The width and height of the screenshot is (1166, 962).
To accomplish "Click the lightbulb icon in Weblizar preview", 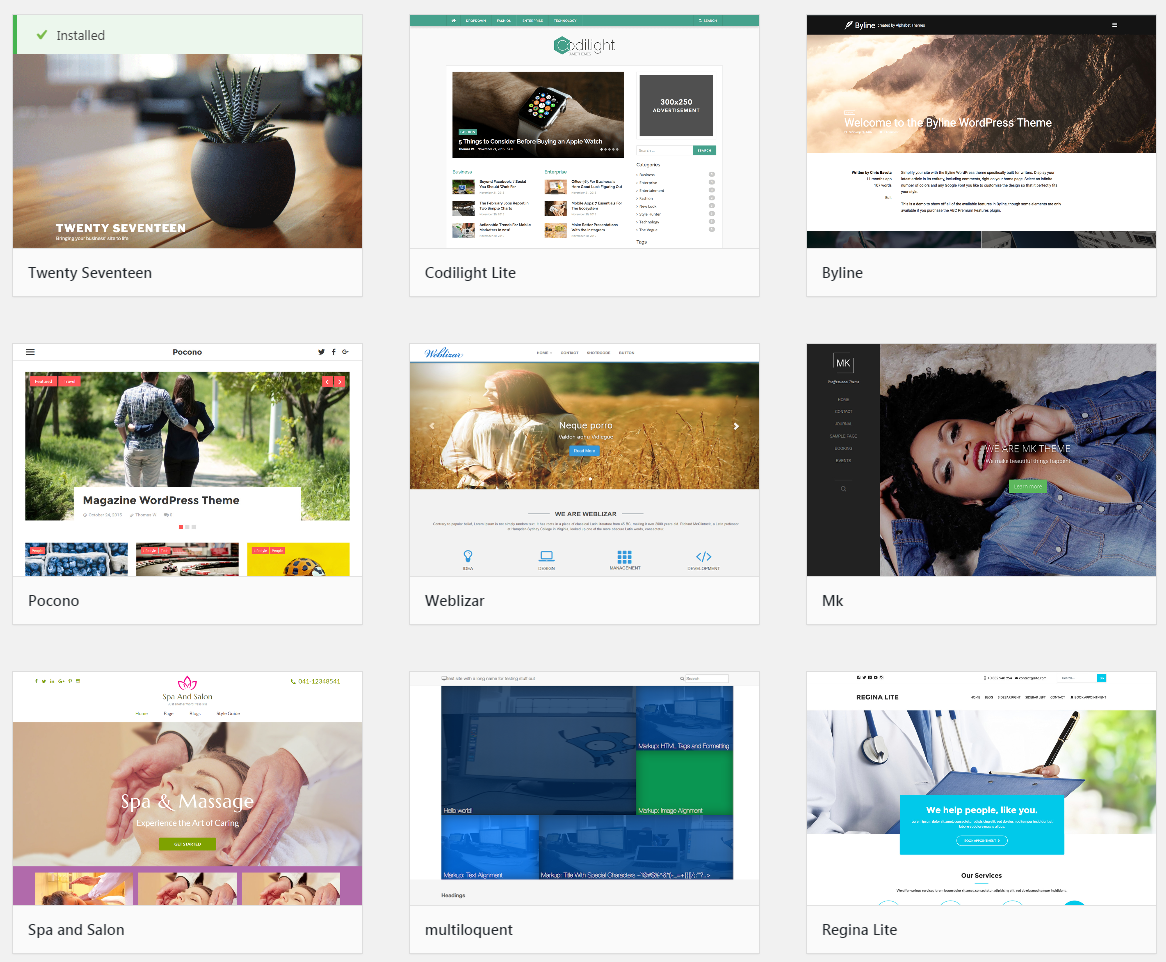I will pos(467,557).
